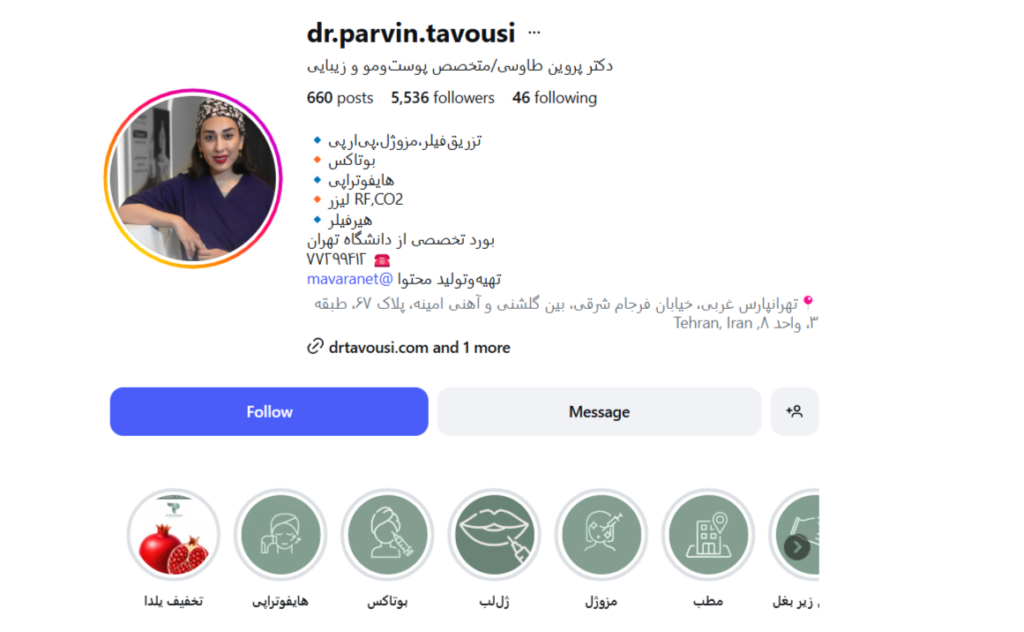Open the profile picture story ring
Image resolution: width=1024 pixels, height=632 pixels.
click(193, 178)
